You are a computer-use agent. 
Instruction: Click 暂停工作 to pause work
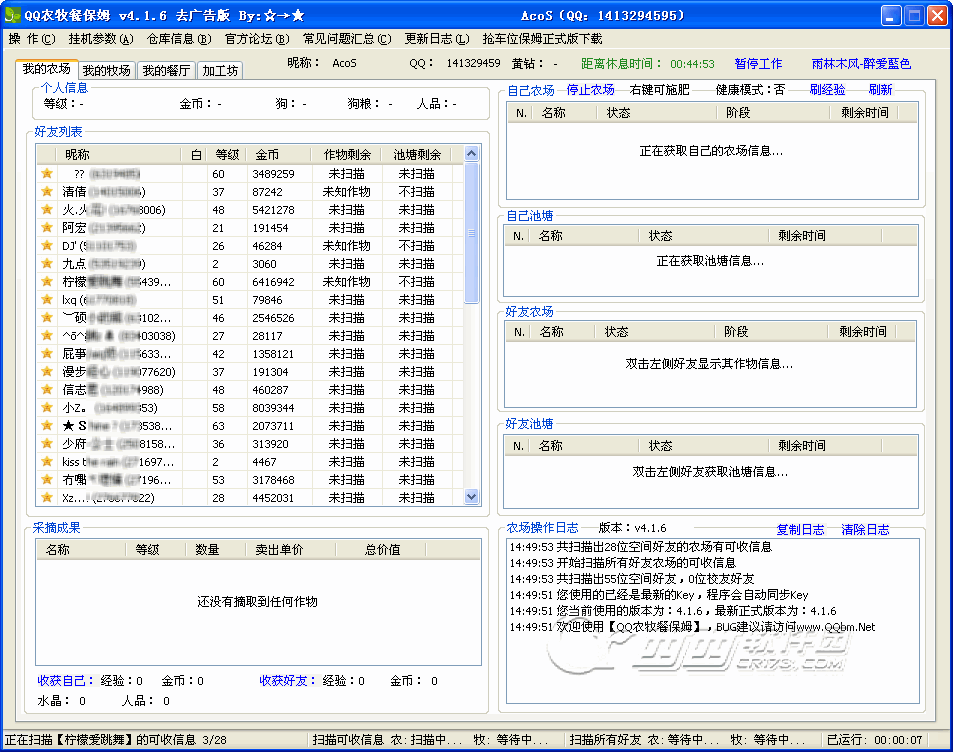point(758,64)
